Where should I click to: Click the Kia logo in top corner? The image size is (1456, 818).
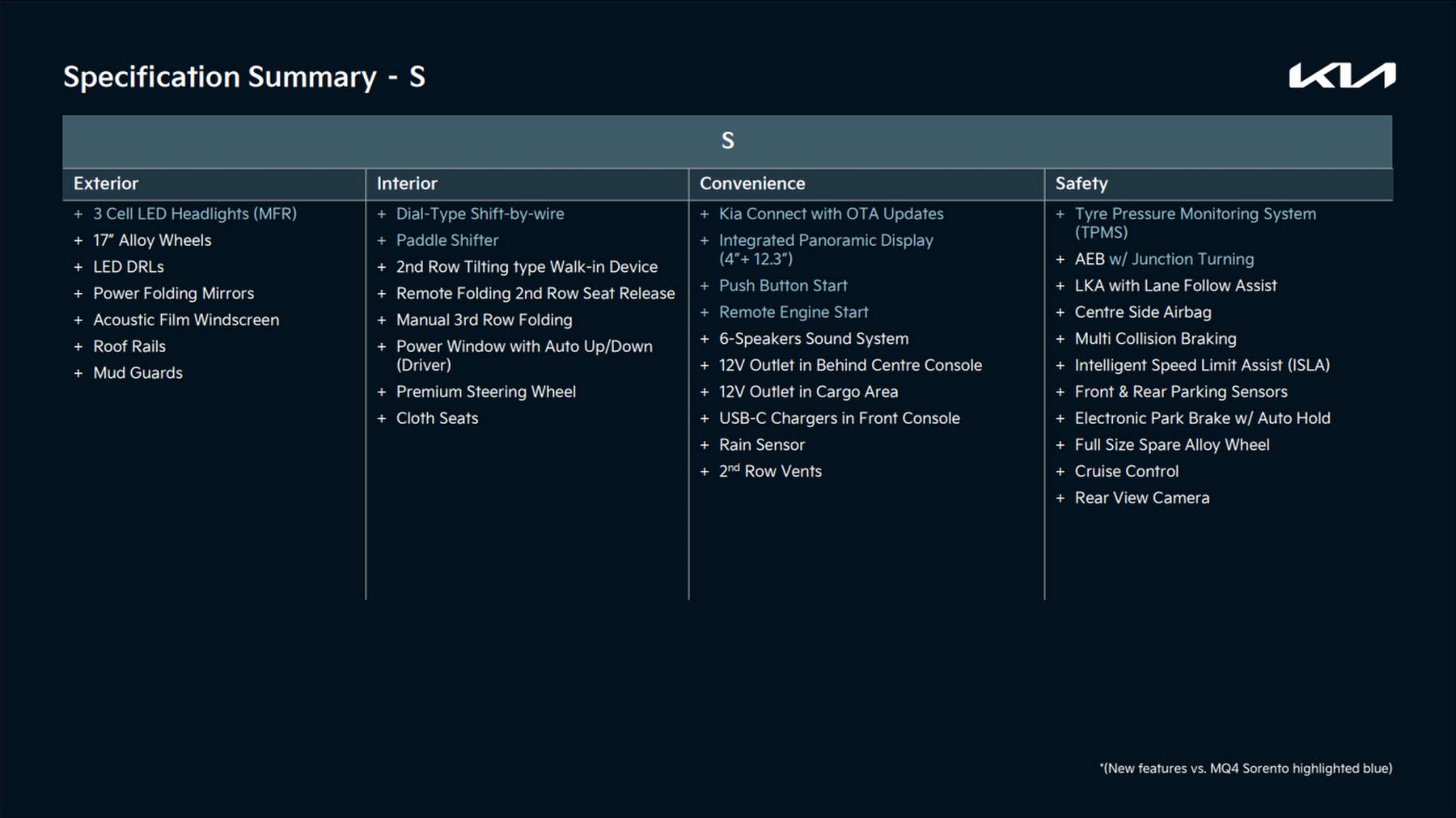click(x=1341, y=76)
